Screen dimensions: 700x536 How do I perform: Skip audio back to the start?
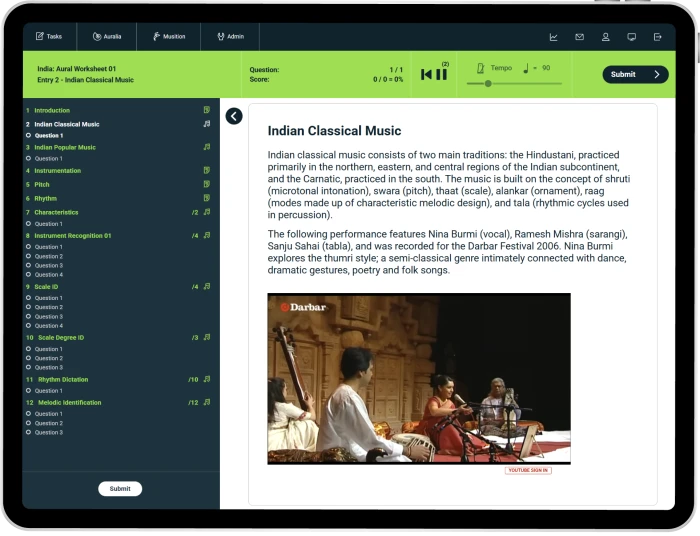tap(426, 74)
